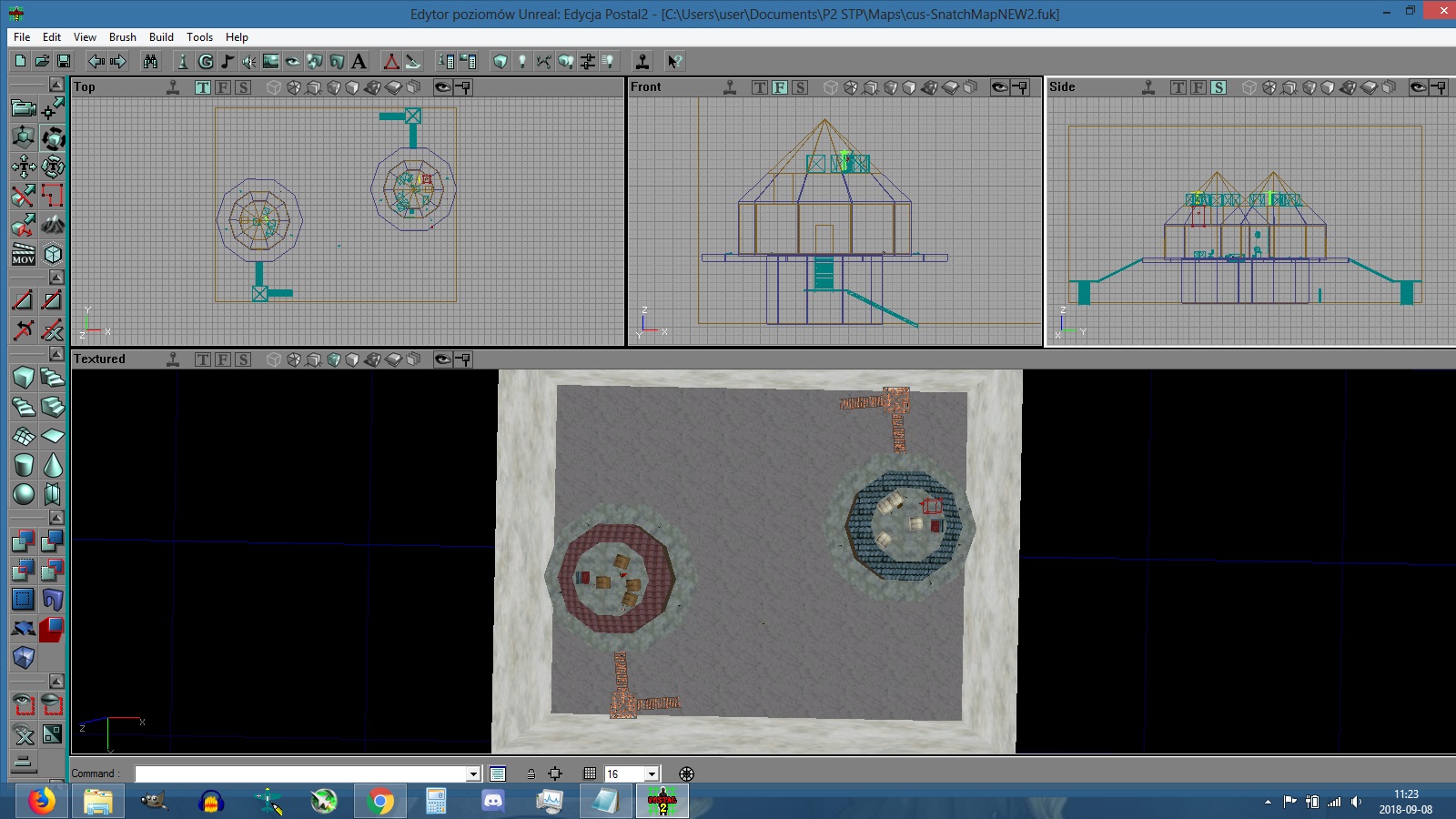Collapse the brush builders group arrow
This screenshot has height=819, width=1456.
pyautogui.click(x=56, y=353)
